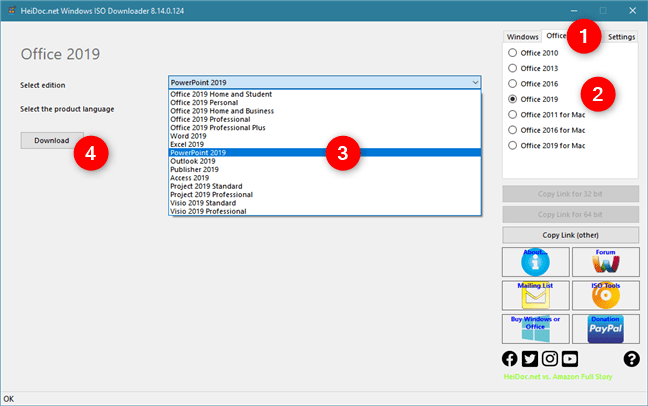
Task: Select Project 2019 Standard entry
Action: 325,186
